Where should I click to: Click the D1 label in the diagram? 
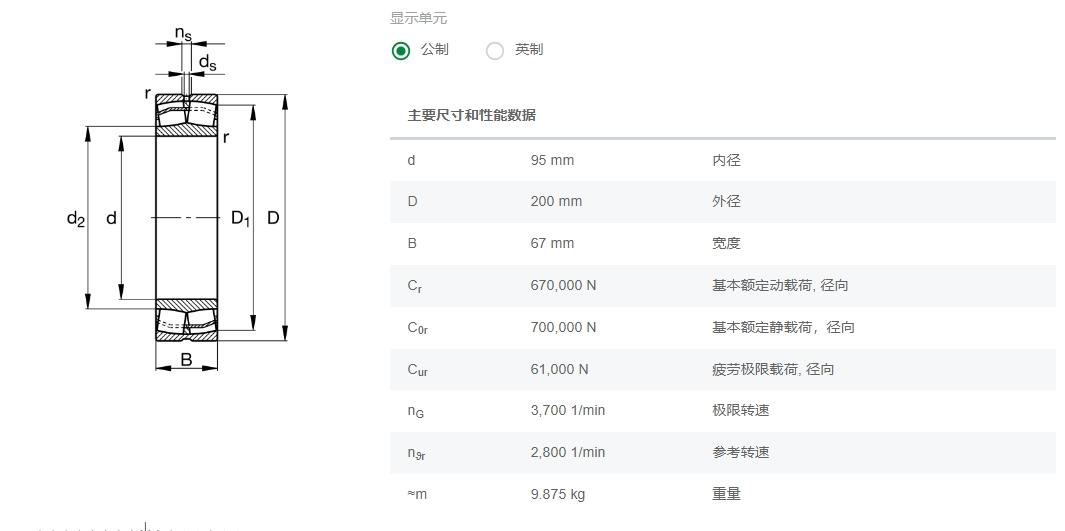pyautogui.click(x=240, y=218)
